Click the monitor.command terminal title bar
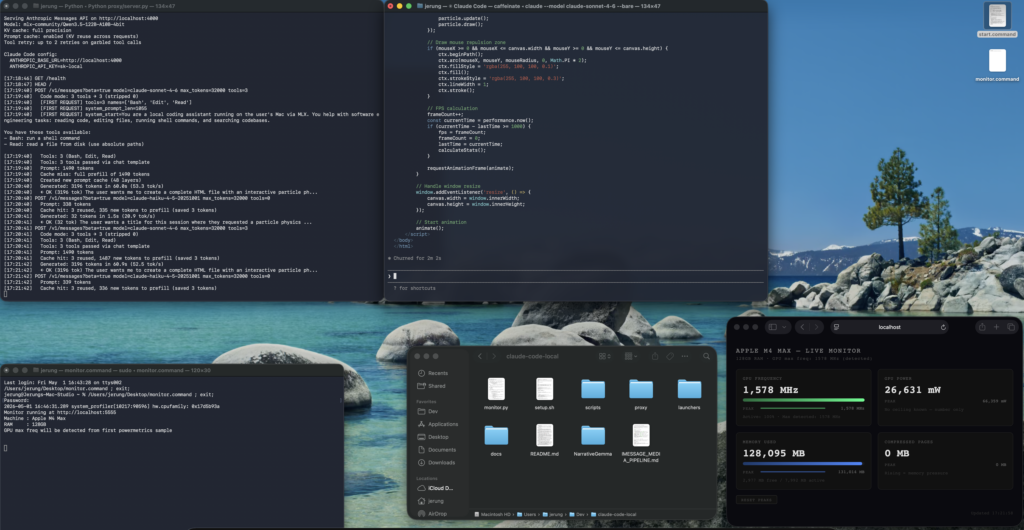Screen dimensions: 1024x530 [171, 370]
